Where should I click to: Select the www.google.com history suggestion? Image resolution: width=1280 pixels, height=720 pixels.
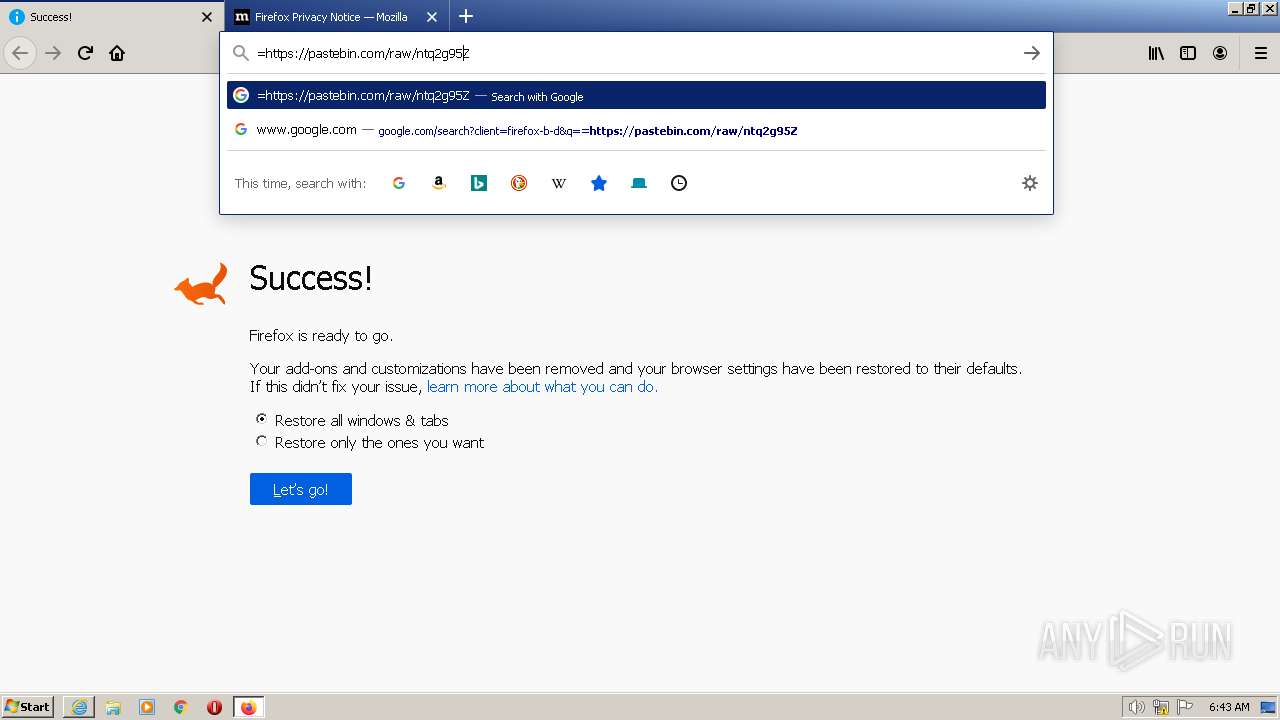click(x=636, y=130)
